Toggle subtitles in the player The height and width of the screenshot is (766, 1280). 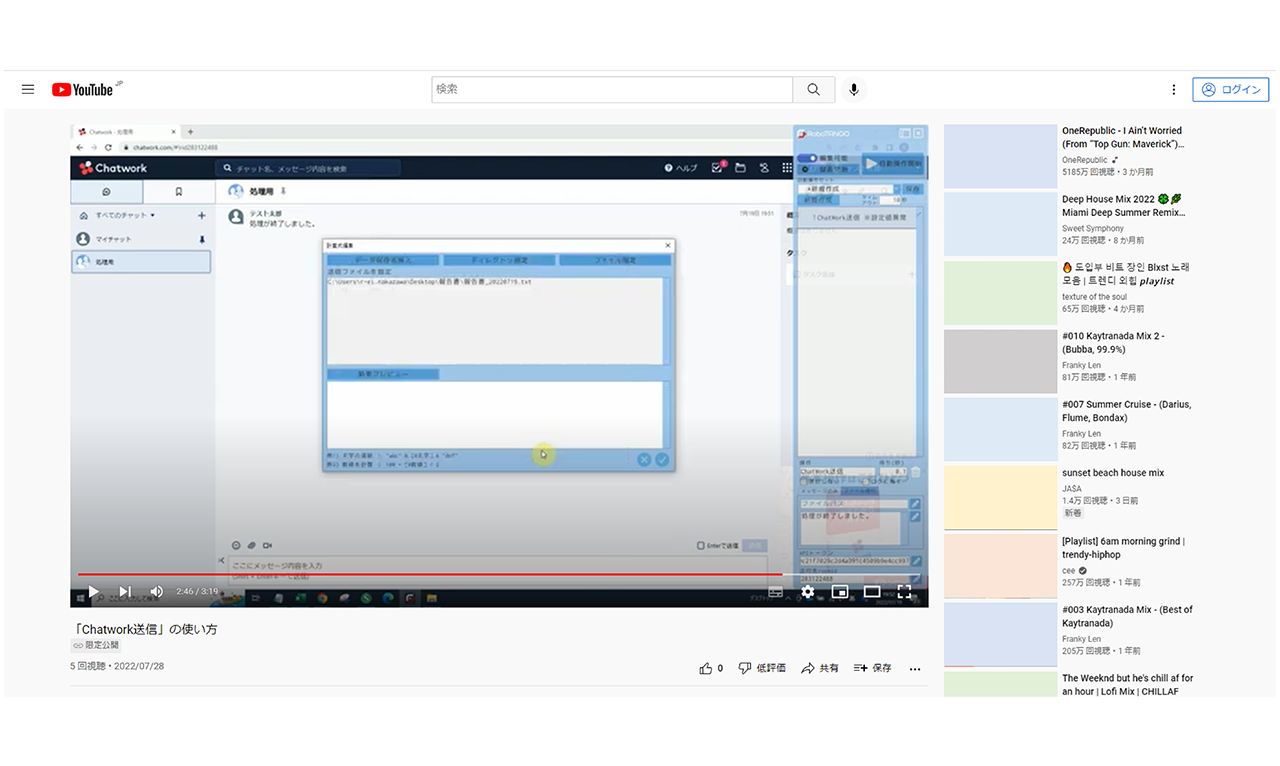(776, 592)
